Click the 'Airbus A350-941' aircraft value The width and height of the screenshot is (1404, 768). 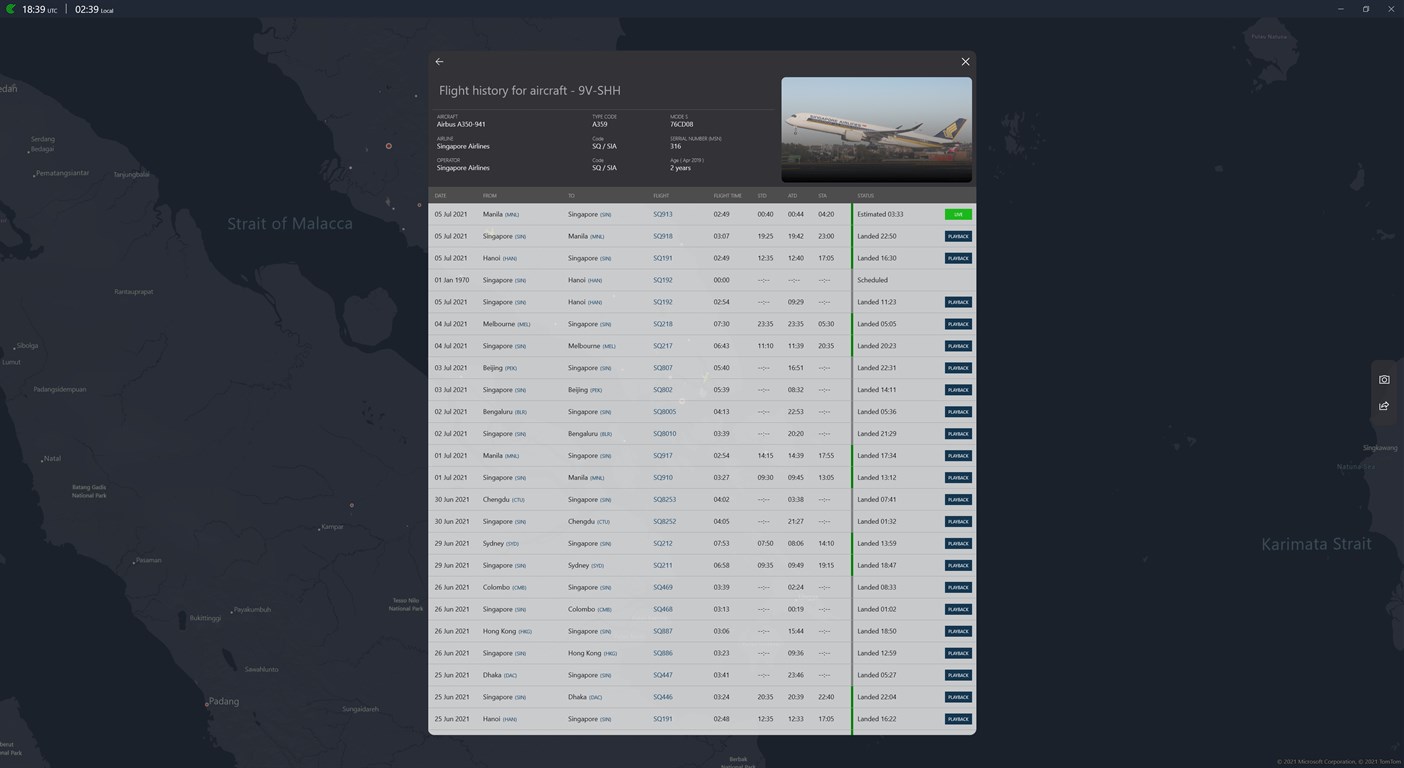(461, 125)
